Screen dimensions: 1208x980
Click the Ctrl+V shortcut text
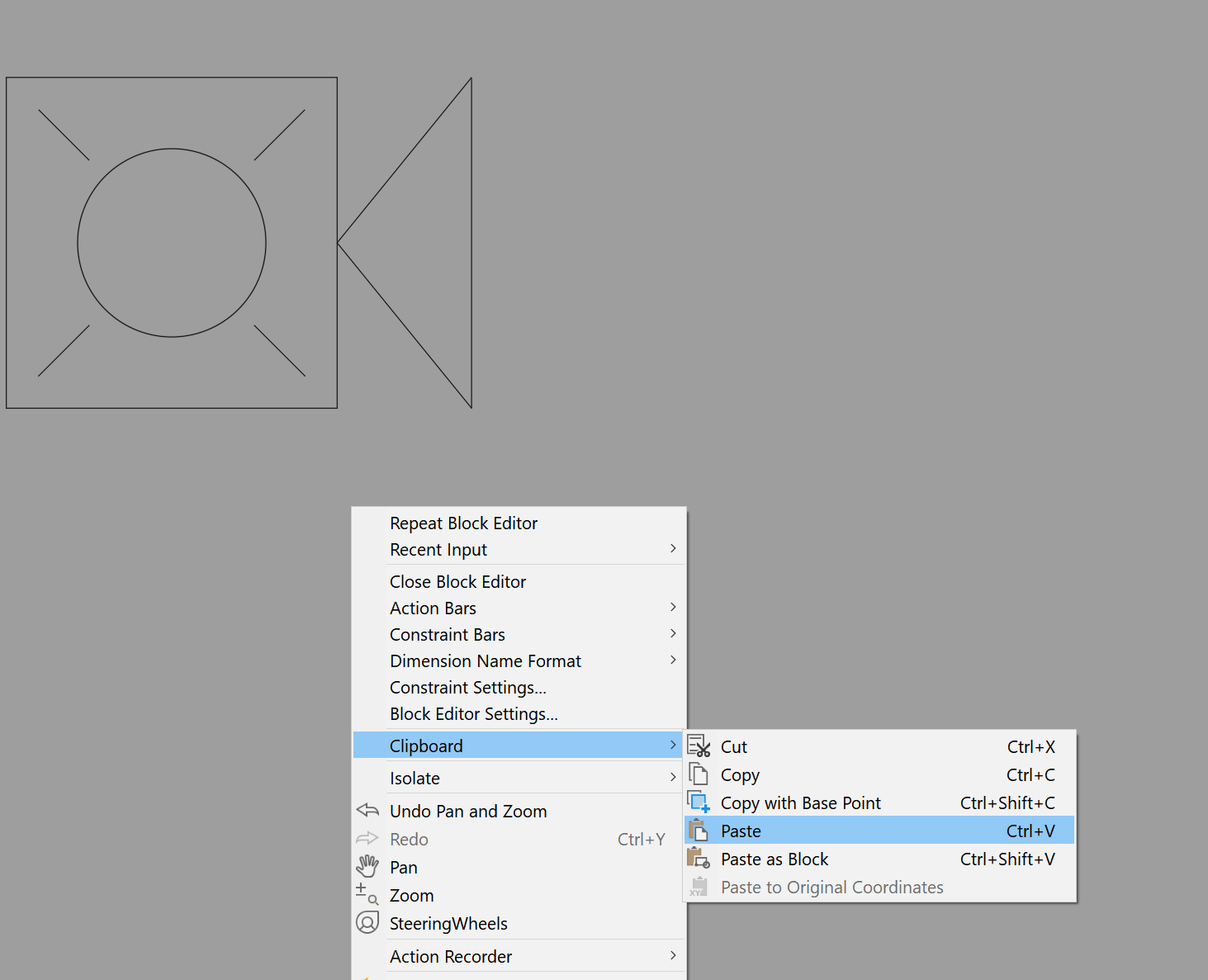pos(1030,831)
